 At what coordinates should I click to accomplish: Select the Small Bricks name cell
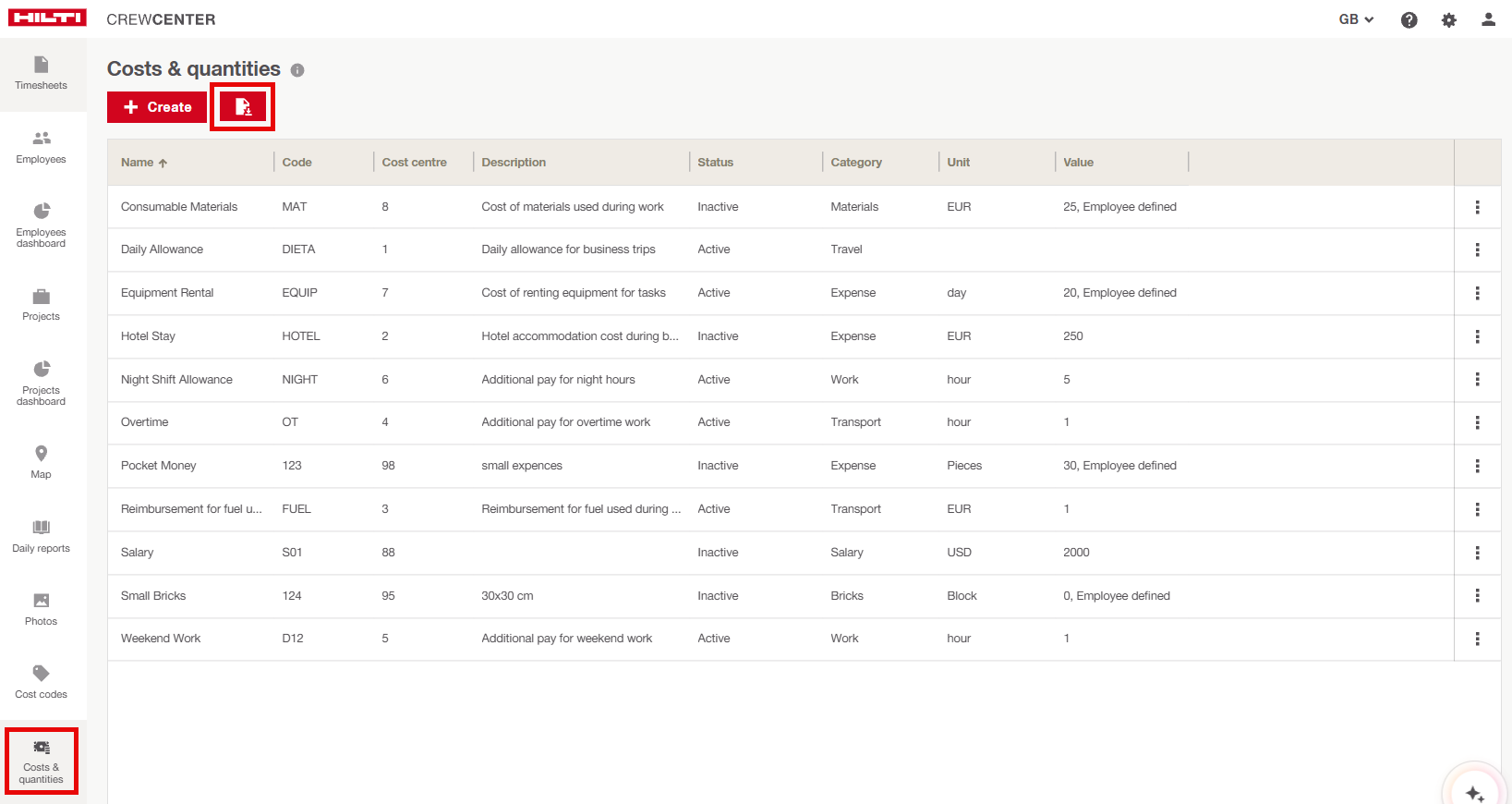[x=153, y=596]
